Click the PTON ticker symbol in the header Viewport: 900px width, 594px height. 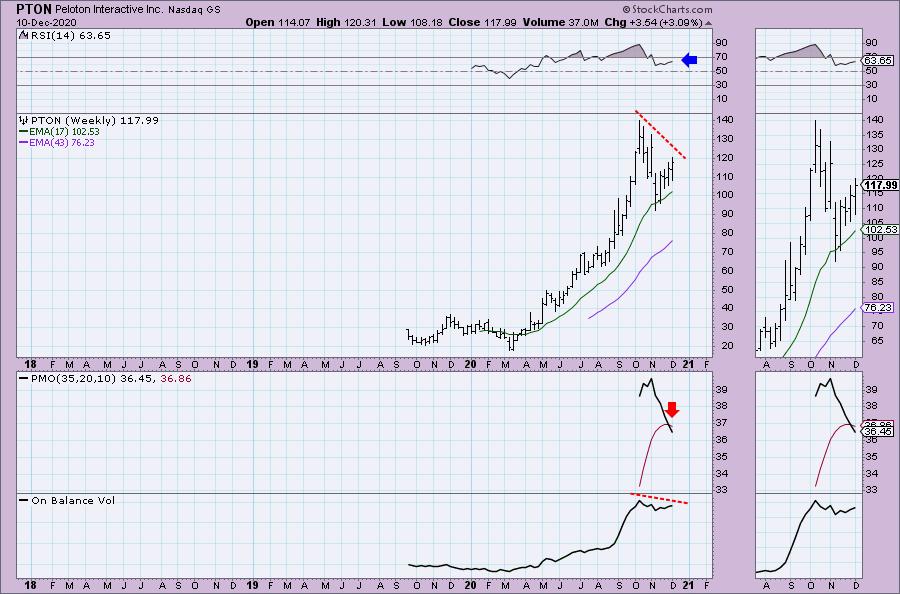tap(34, 9)
